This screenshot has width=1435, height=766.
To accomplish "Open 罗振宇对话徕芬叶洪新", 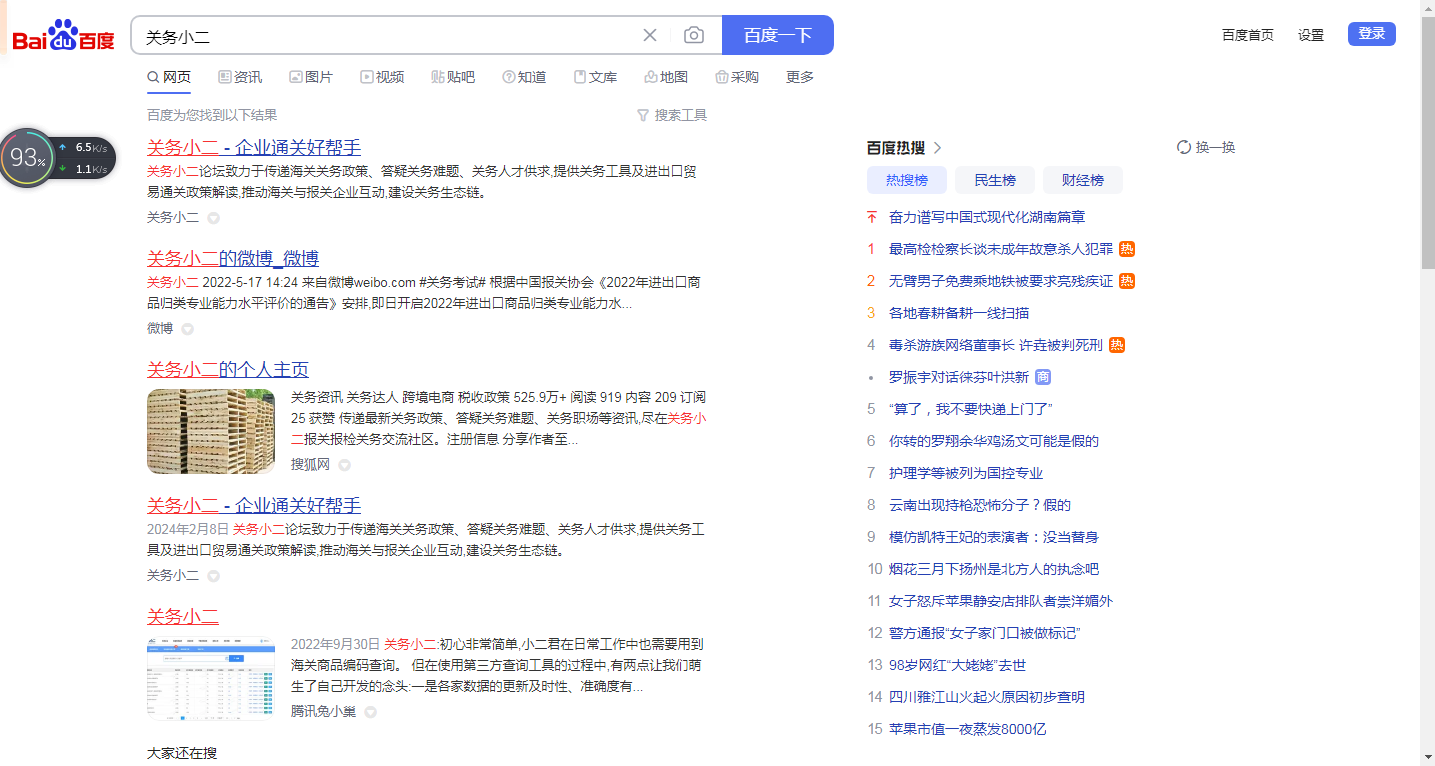I will [x=959, y=377].
